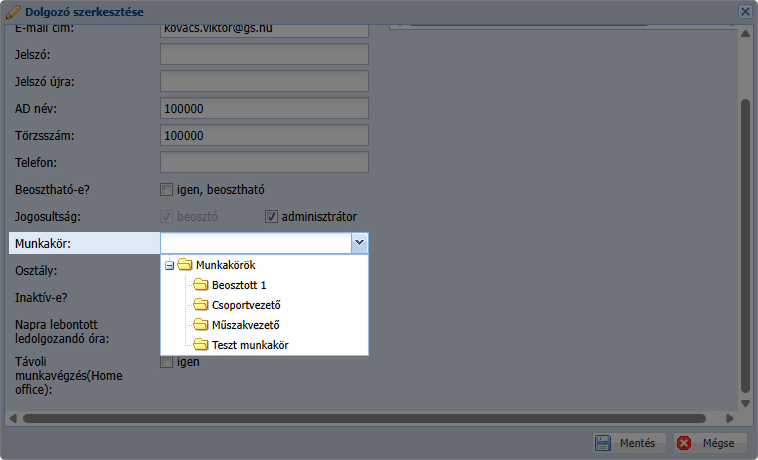Click inside the Munkakör combo box field
This screenshot has width=758, height=460.
(255, 243)
